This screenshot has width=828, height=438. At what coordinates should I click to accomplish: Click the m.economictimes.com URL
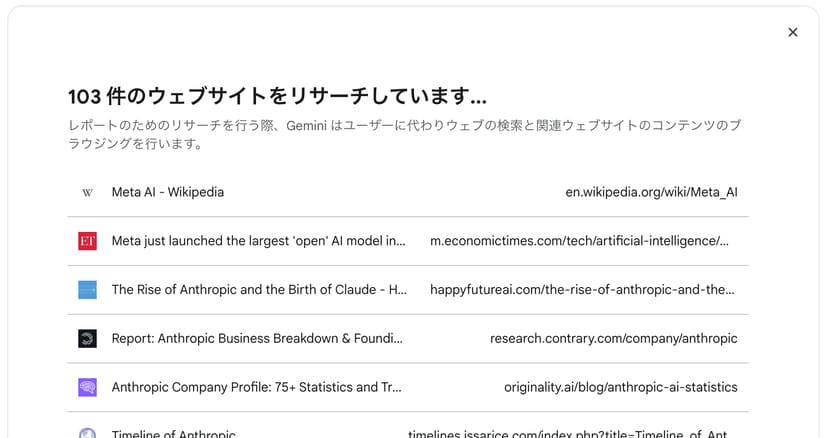click(x=579, y=241)
